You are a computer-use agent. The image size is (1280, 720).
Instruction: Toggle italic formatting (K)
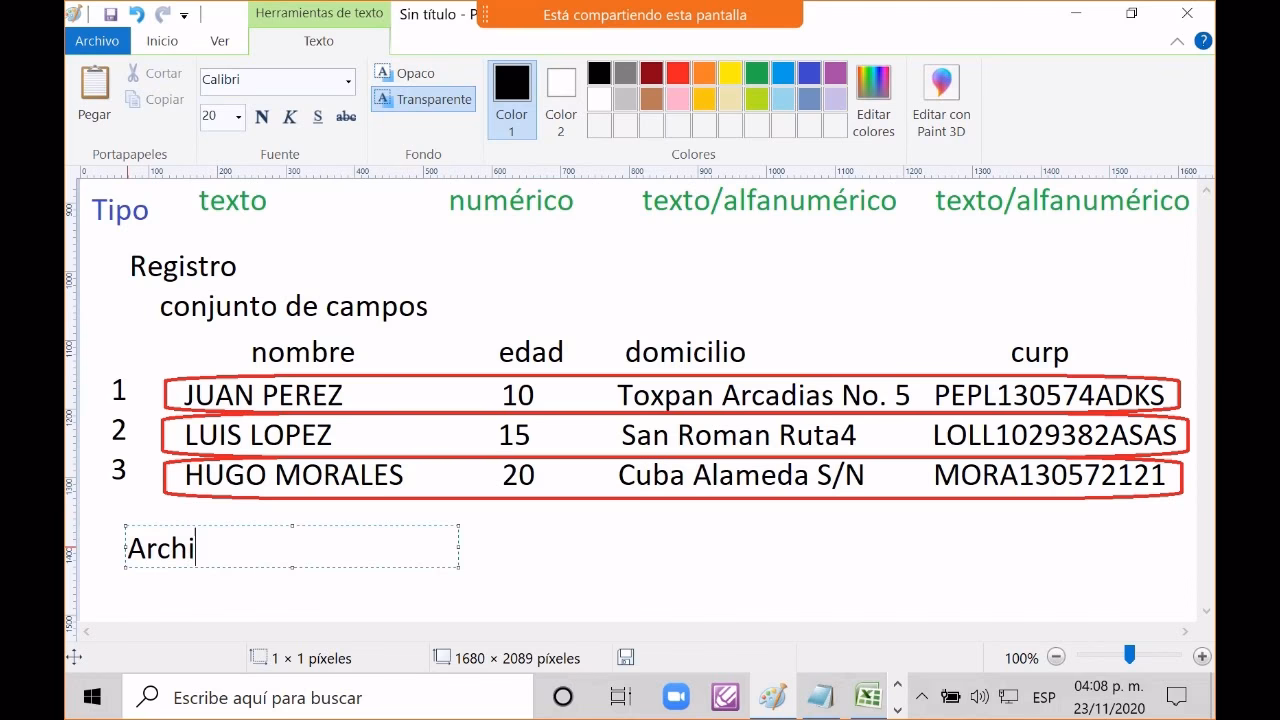coord(290,117)
